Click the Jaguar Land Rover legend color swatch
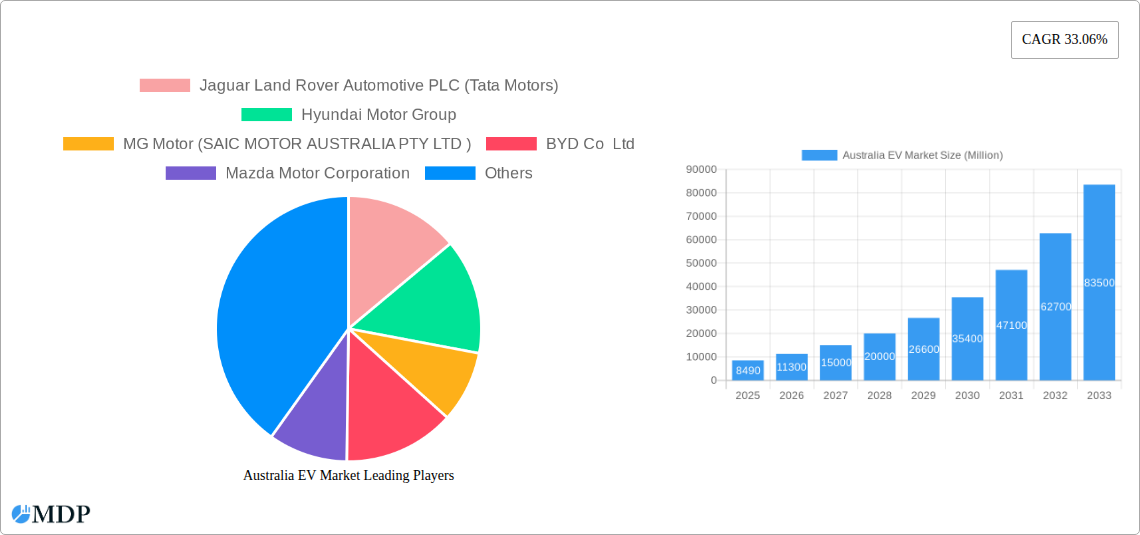Screen dimensions: 1140x535 tap(165, 86)
